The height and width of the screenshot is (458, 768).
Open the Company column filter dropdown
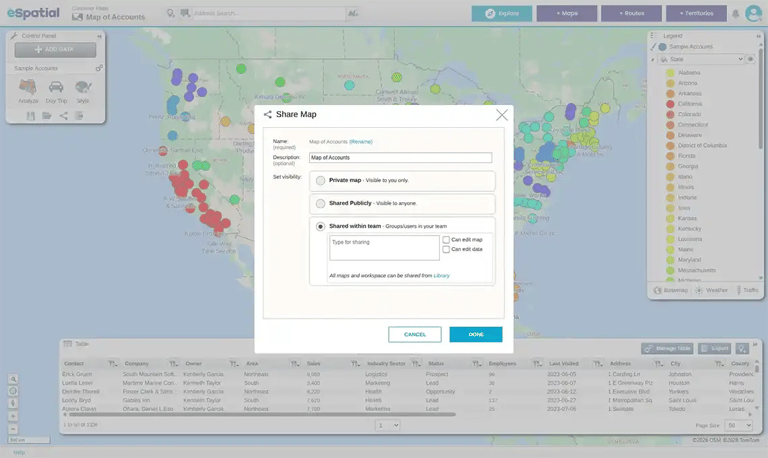pos(173,363)
